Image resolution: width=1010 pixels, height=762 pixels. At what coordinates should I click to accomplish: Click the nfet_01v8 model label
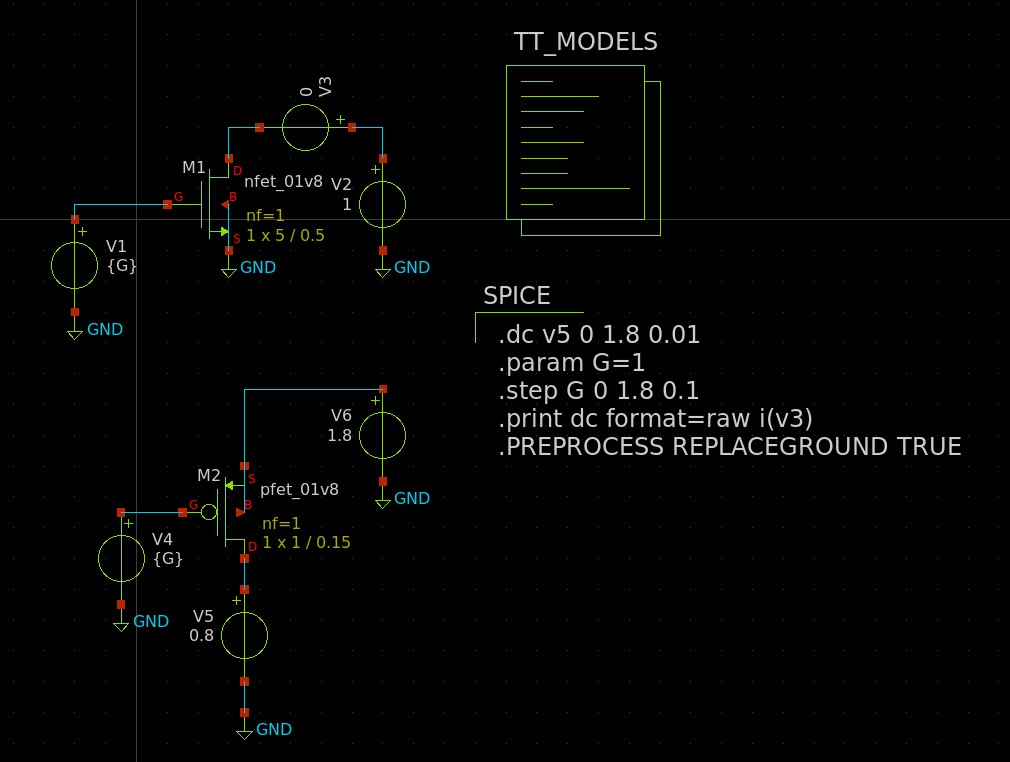[283, 182]
